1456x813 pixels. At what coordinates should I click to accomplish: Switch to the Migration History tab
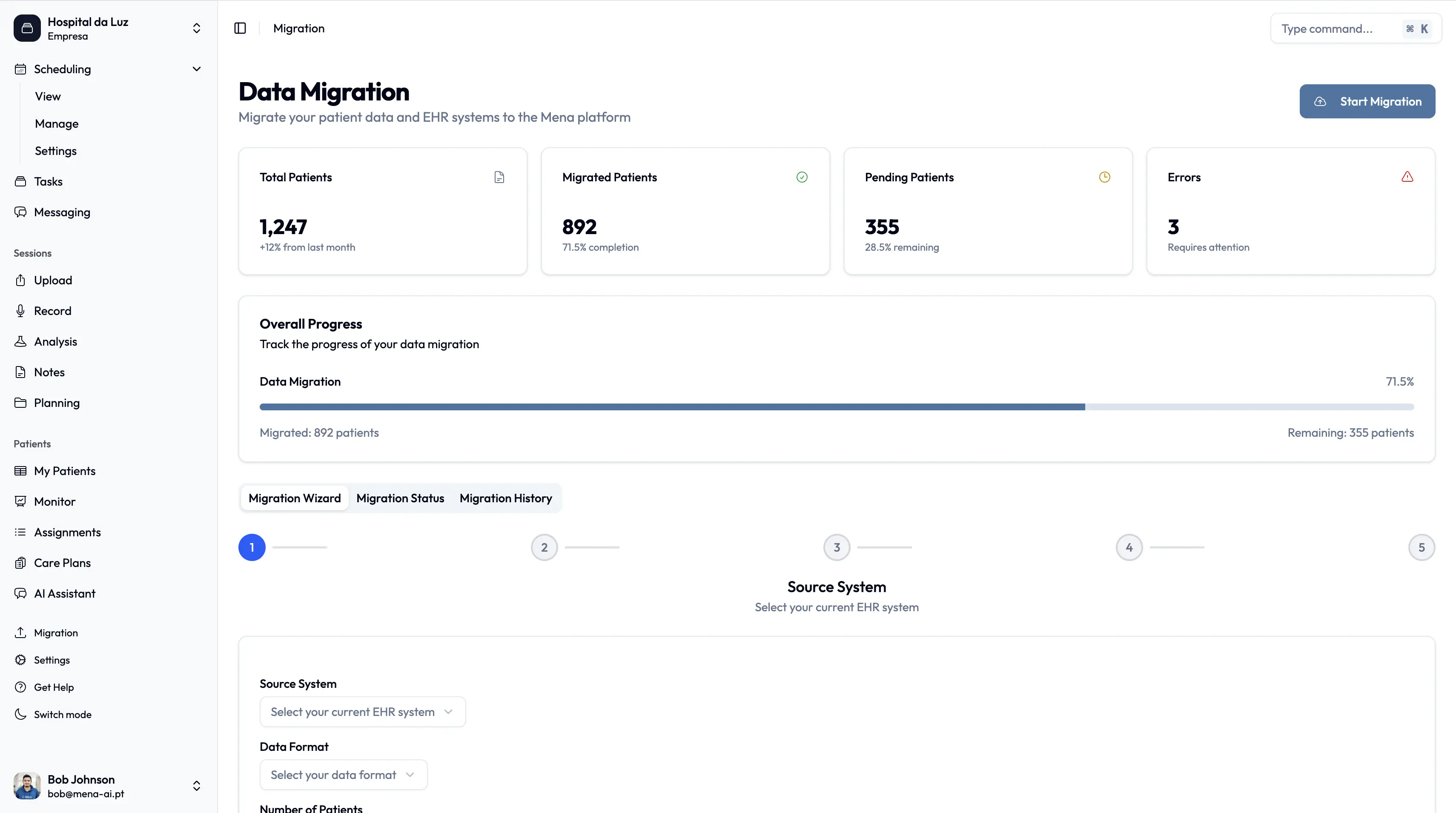505,498
